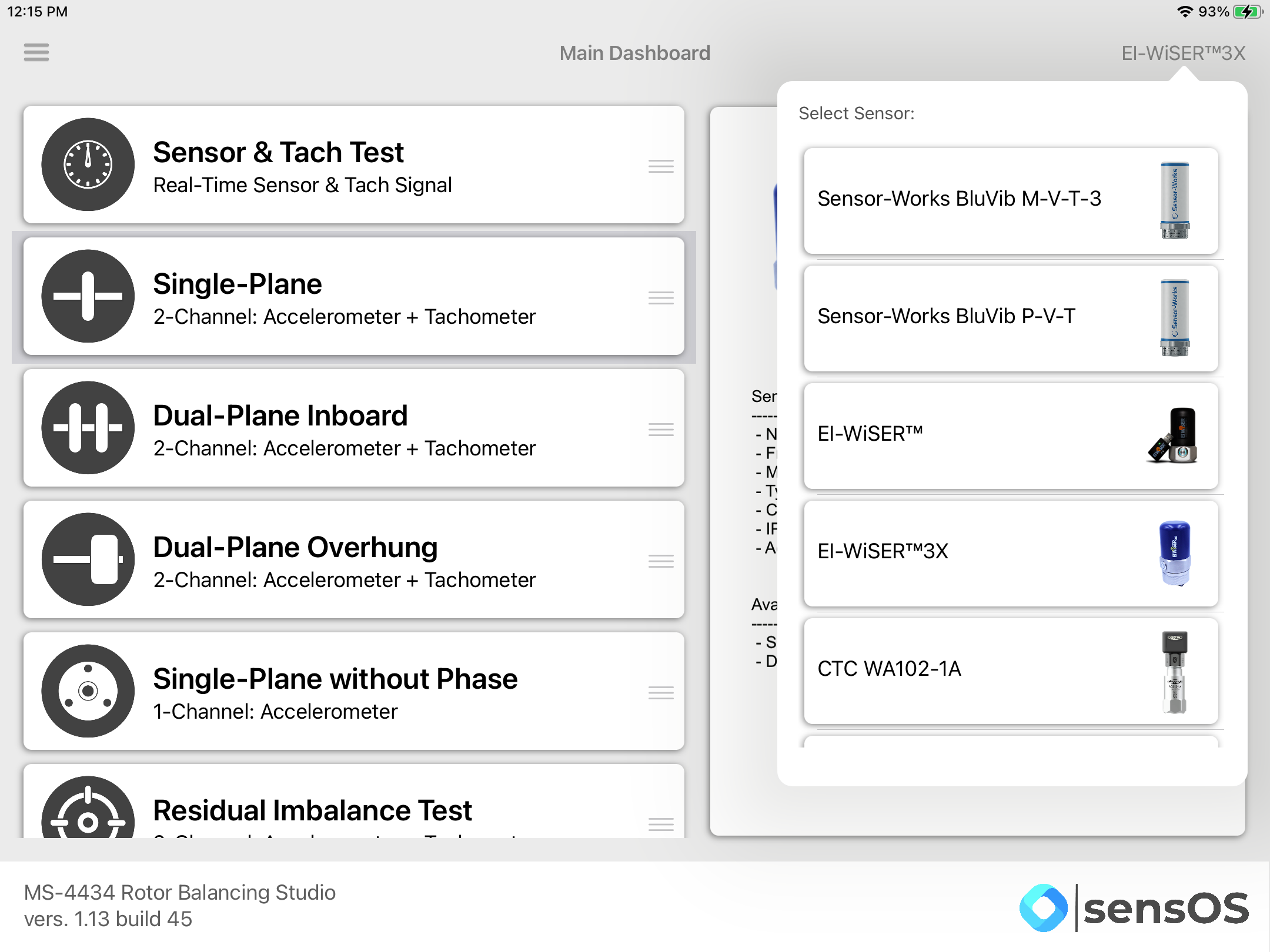The height and width of the screenshot is (952, 1270).
Task: Click the Main Dashboard title
Action: tap(635, 53)
